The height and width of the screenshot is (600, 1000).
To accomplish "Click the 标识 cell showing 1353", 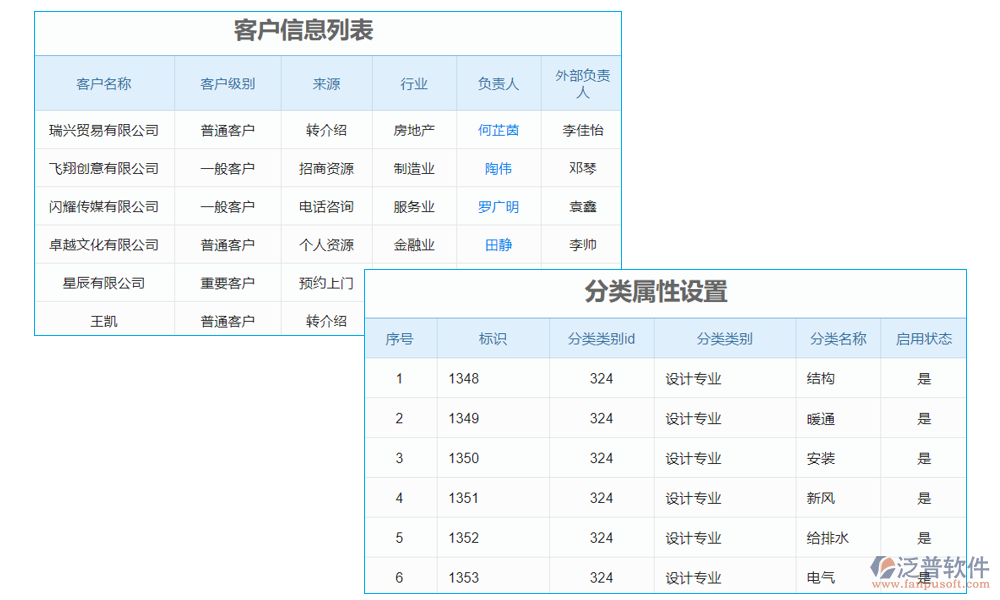I will pyautogui.click(x=464, y=577).
